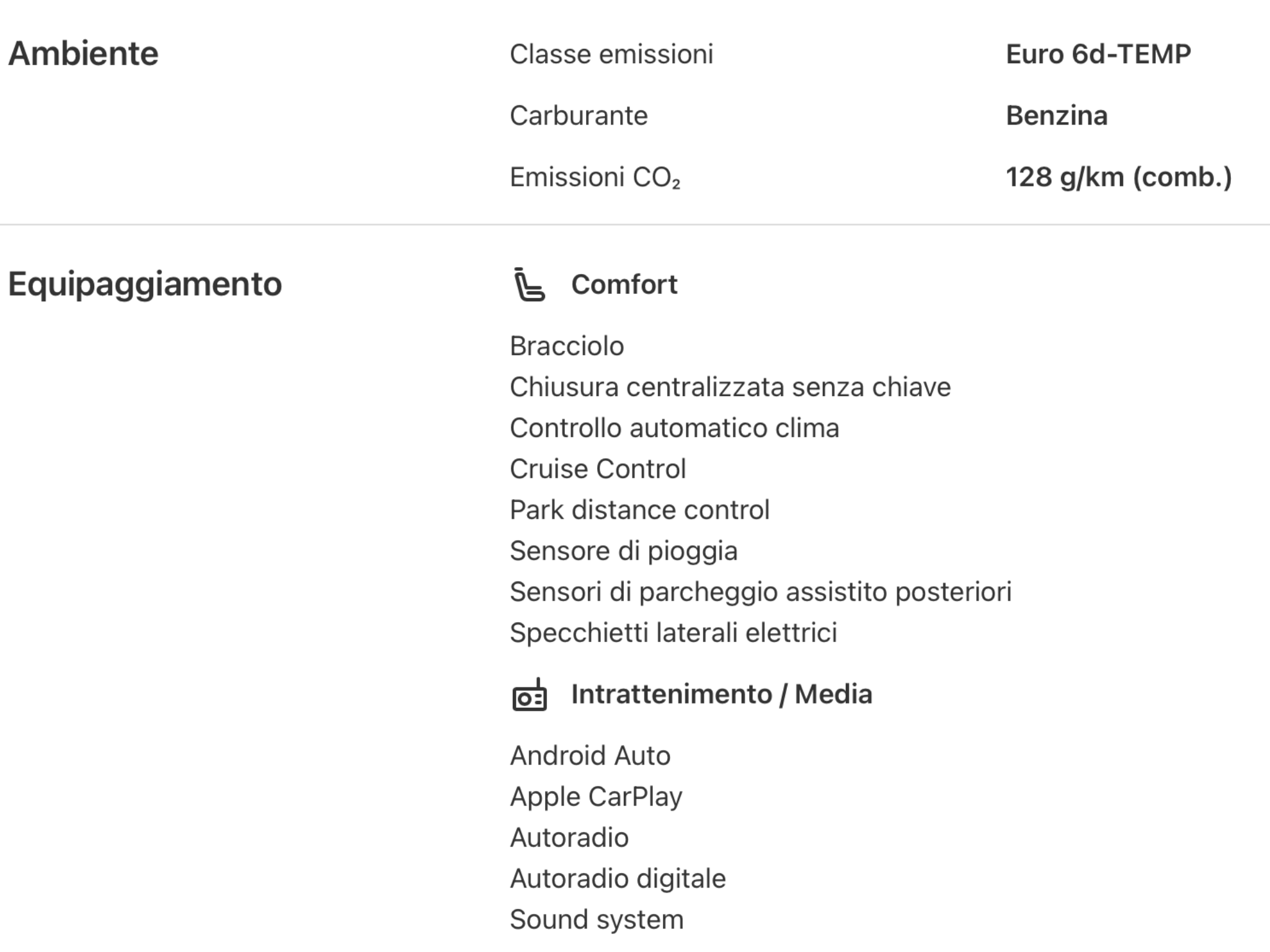The height and width of the screenshot is (952, 1270).
Task: Select the Comfort section heading
Action: coord(624,284)
